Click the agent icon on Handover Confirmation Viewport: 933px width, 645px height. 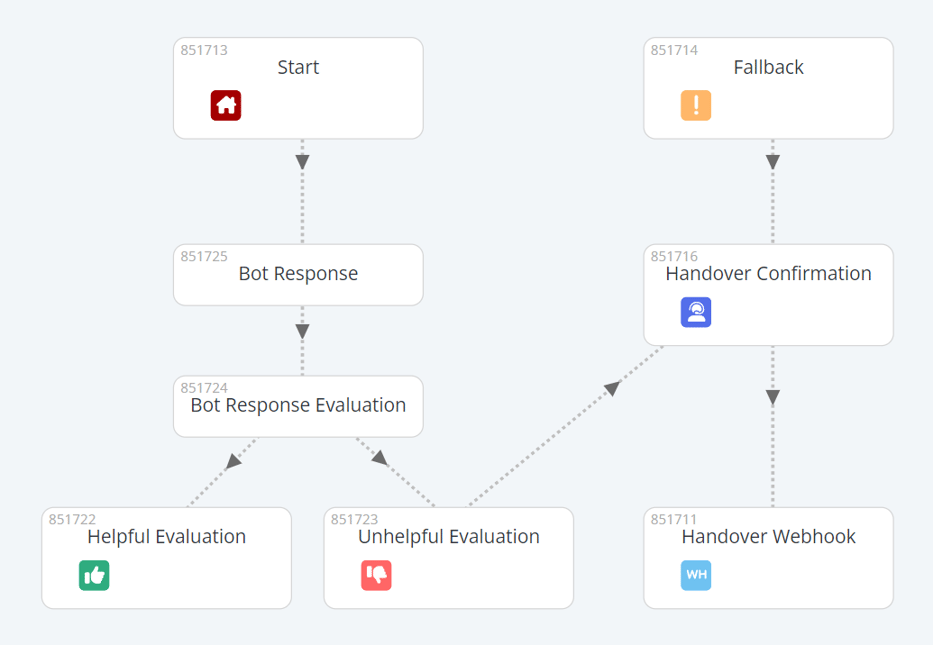point(696,312)
